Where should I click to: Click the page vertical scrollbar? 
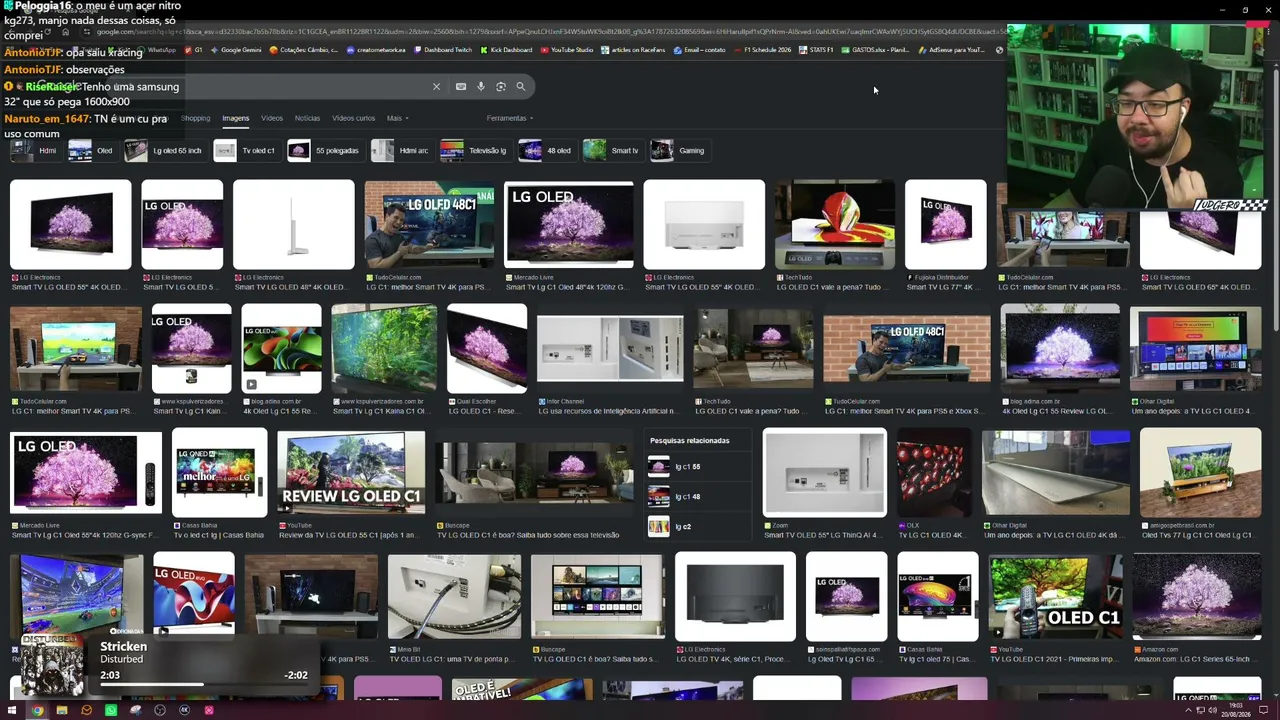coord(1274,200)
